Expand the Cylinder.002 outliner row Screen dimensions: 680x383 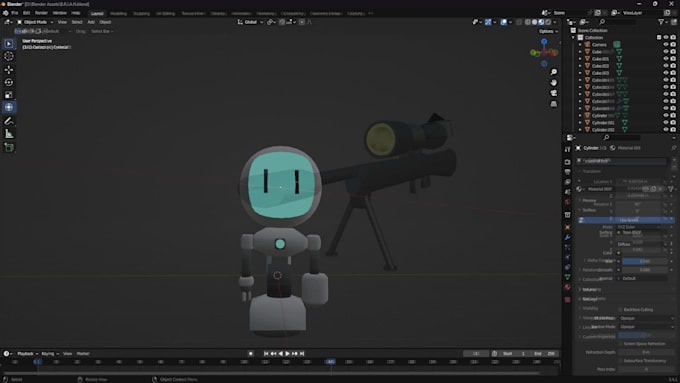pyautogui.click(x=580, y=130)
